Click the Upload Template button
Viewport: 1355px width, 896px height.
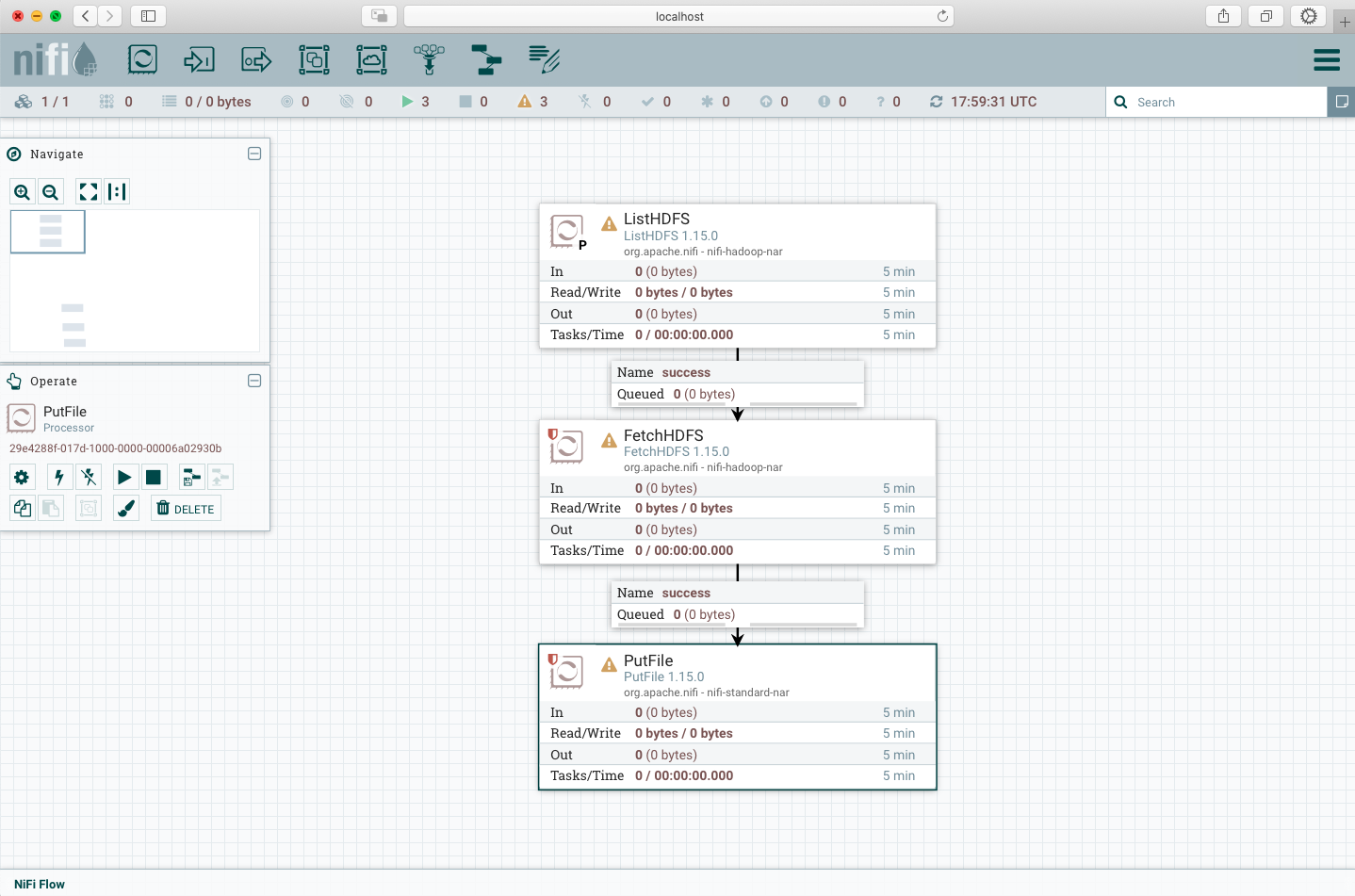[220, 478]
